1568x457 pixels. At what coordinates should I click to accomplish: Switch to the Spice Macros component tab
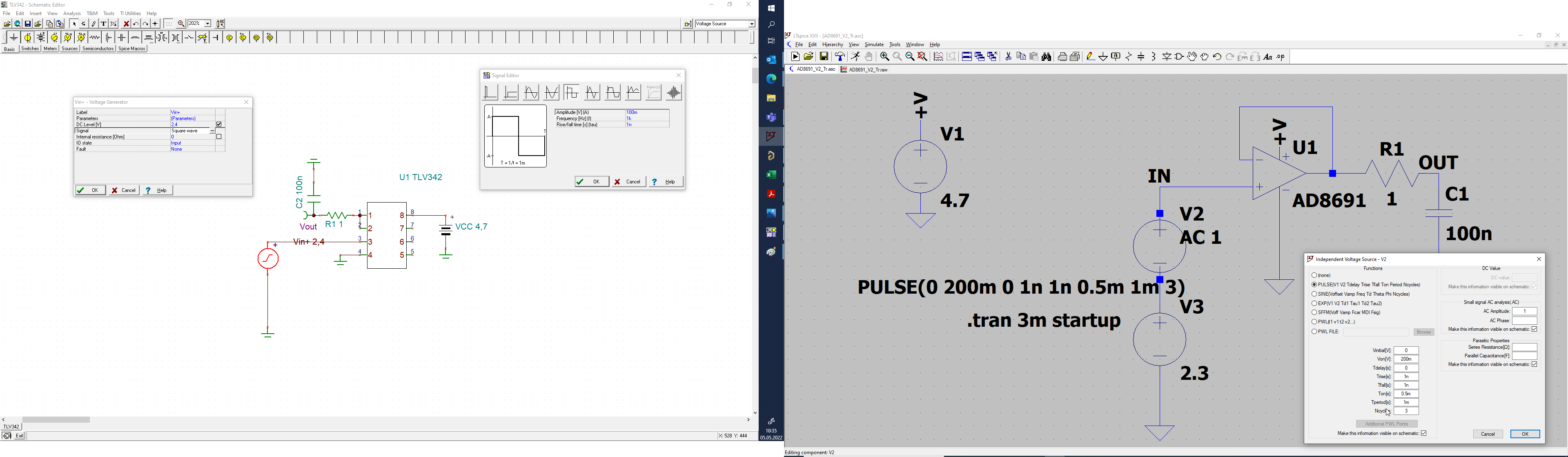[132, 49]
